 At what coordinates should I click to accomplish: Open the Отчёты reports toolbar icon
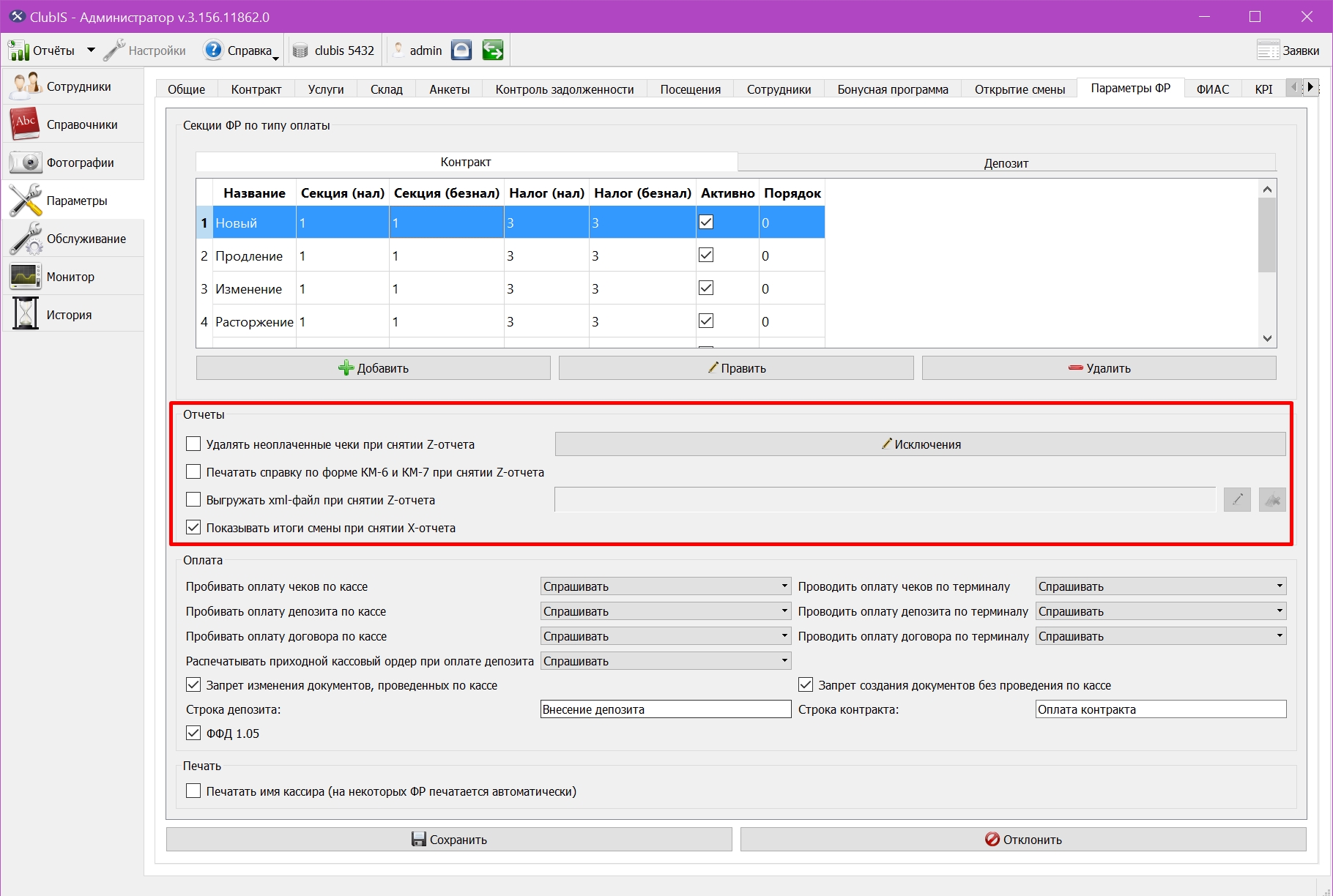pos(19,51)
